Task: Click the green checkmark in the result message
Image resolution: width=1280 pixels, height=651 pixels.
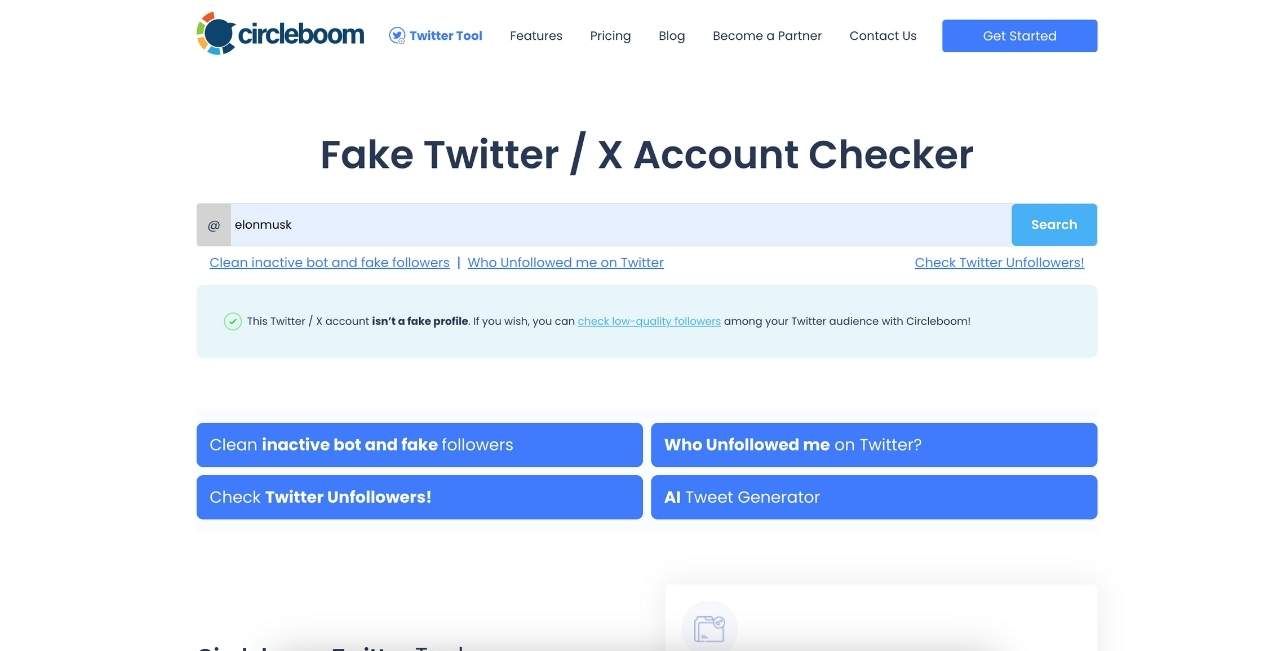Action: pyautogui.click(x=232, y=321)
